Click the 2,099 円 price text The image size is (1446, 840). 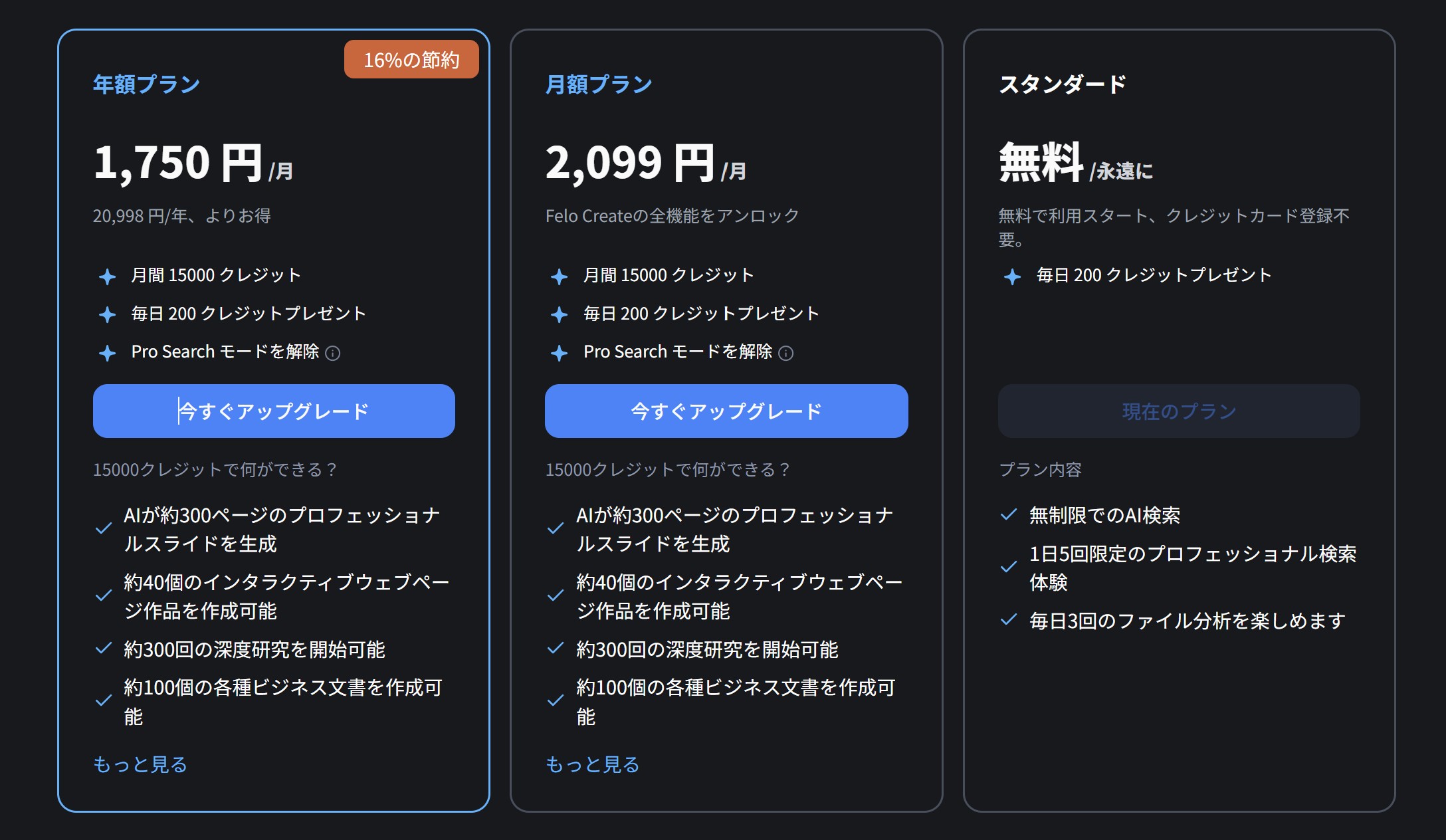point(630,163)
